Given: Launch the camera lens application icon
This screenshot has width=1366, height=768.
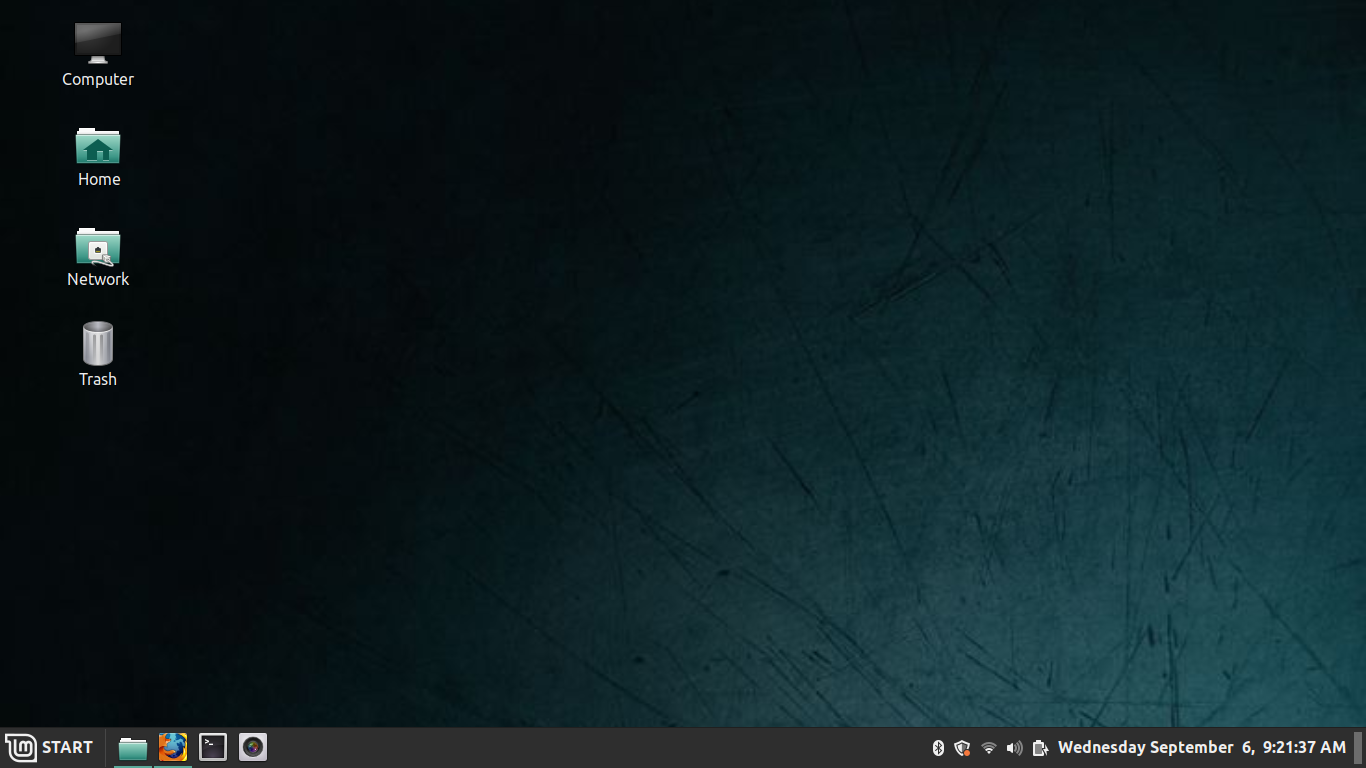Looking at the screenshot, I should 253,747.
